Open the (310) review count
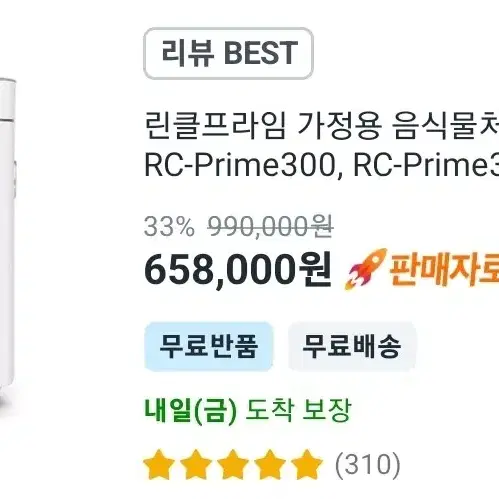Screen dimensions: 499x499 tap(368, 465)
